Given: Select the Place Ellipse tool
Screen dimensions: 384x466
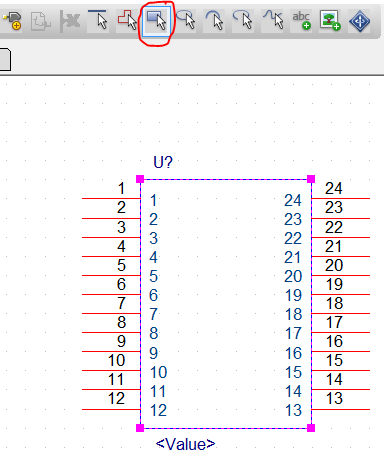Looking at the screenshot, I should (186, 21).
